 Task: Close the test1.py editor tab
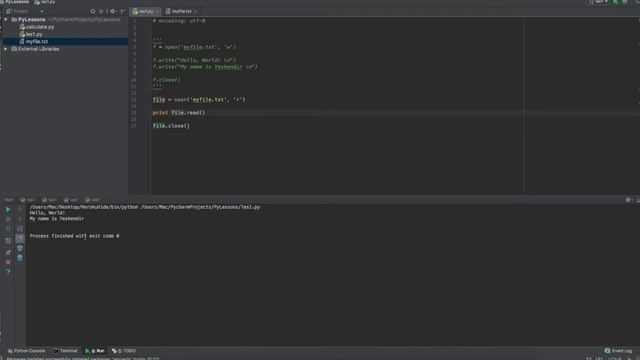(157, 11)
